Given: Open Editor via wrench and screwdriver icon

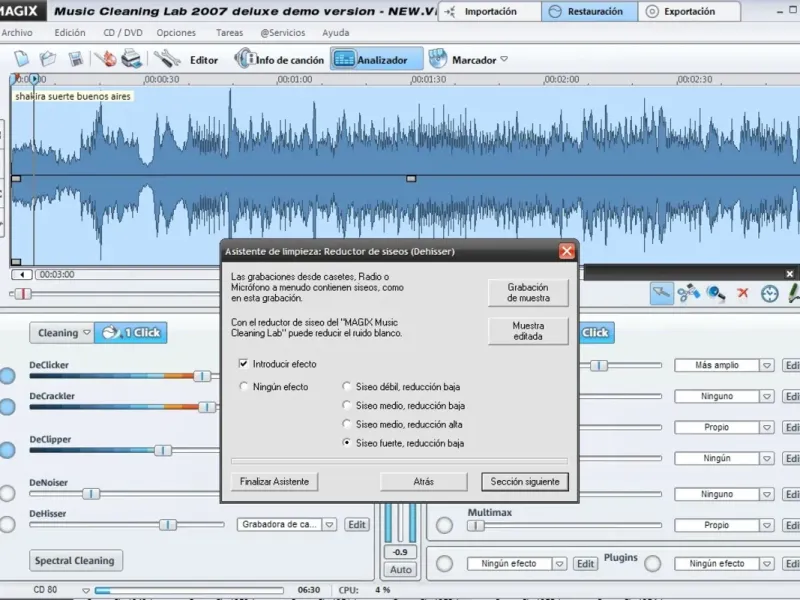Looking at the screenshot, I should [167, 59].
